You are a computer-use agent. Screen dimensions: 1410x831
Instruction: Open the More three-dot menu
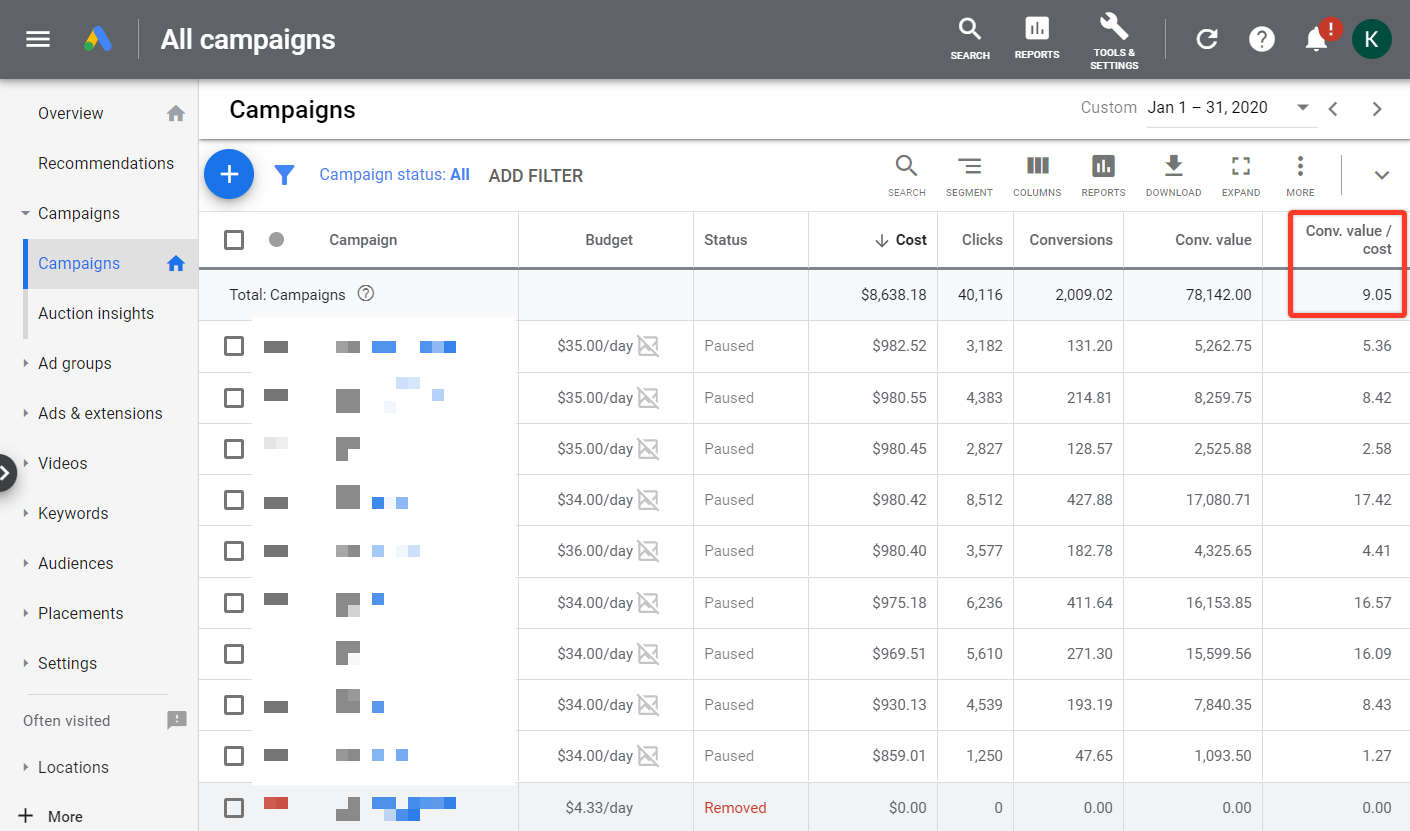(1300, 175)
